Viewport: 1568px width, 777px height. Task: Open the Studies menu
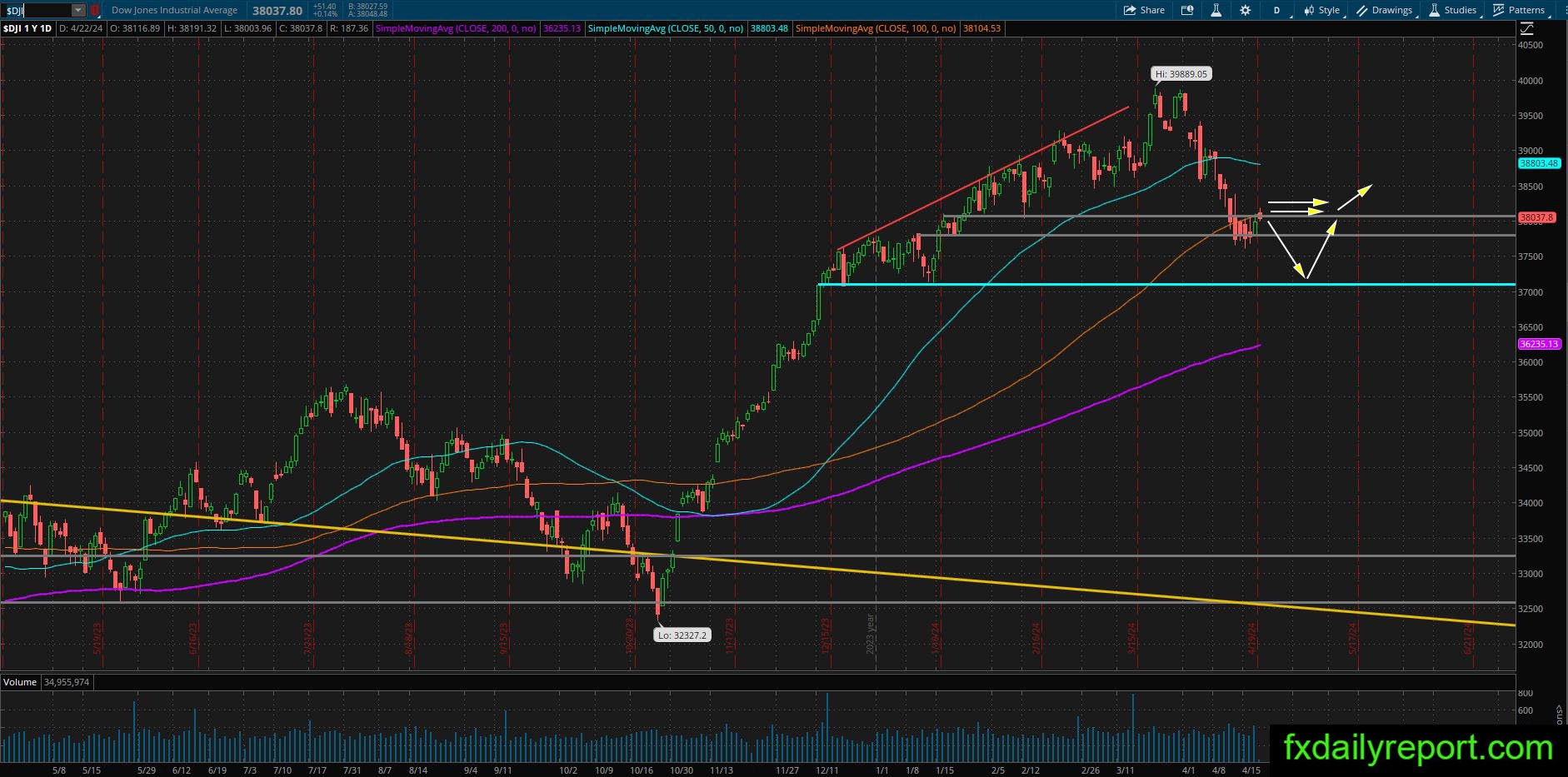point(1453,10)
